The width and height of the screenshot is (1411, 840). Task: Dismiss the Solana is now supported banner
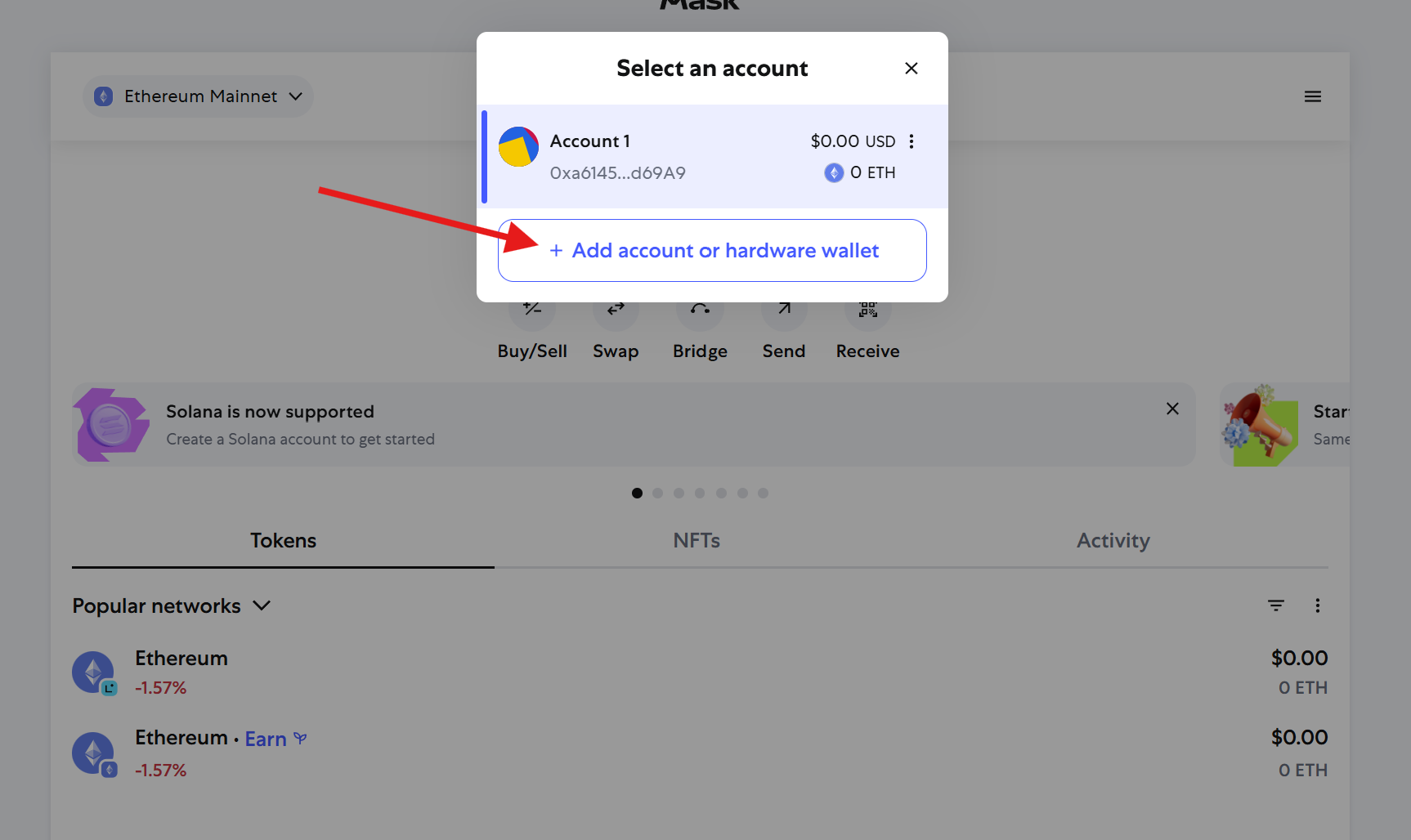pyautogui.click(x=1172, y=409)
